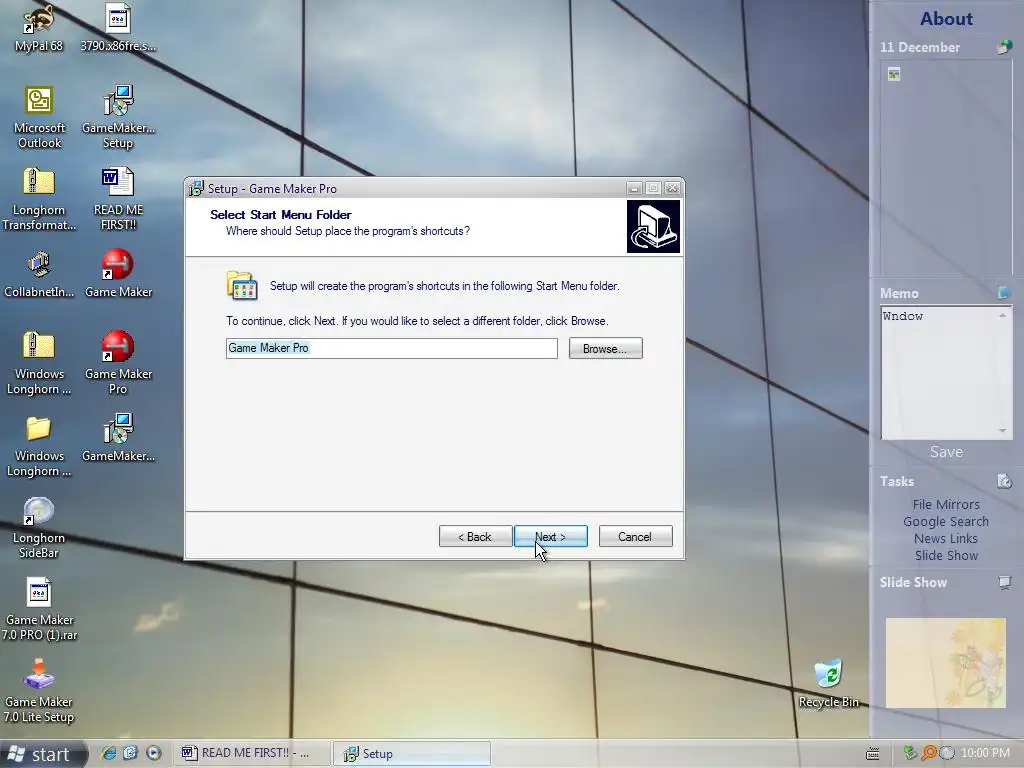Switch to the Setup taskbar button
The height and width of the screenshot is (768, 1024).
point(411,753)
